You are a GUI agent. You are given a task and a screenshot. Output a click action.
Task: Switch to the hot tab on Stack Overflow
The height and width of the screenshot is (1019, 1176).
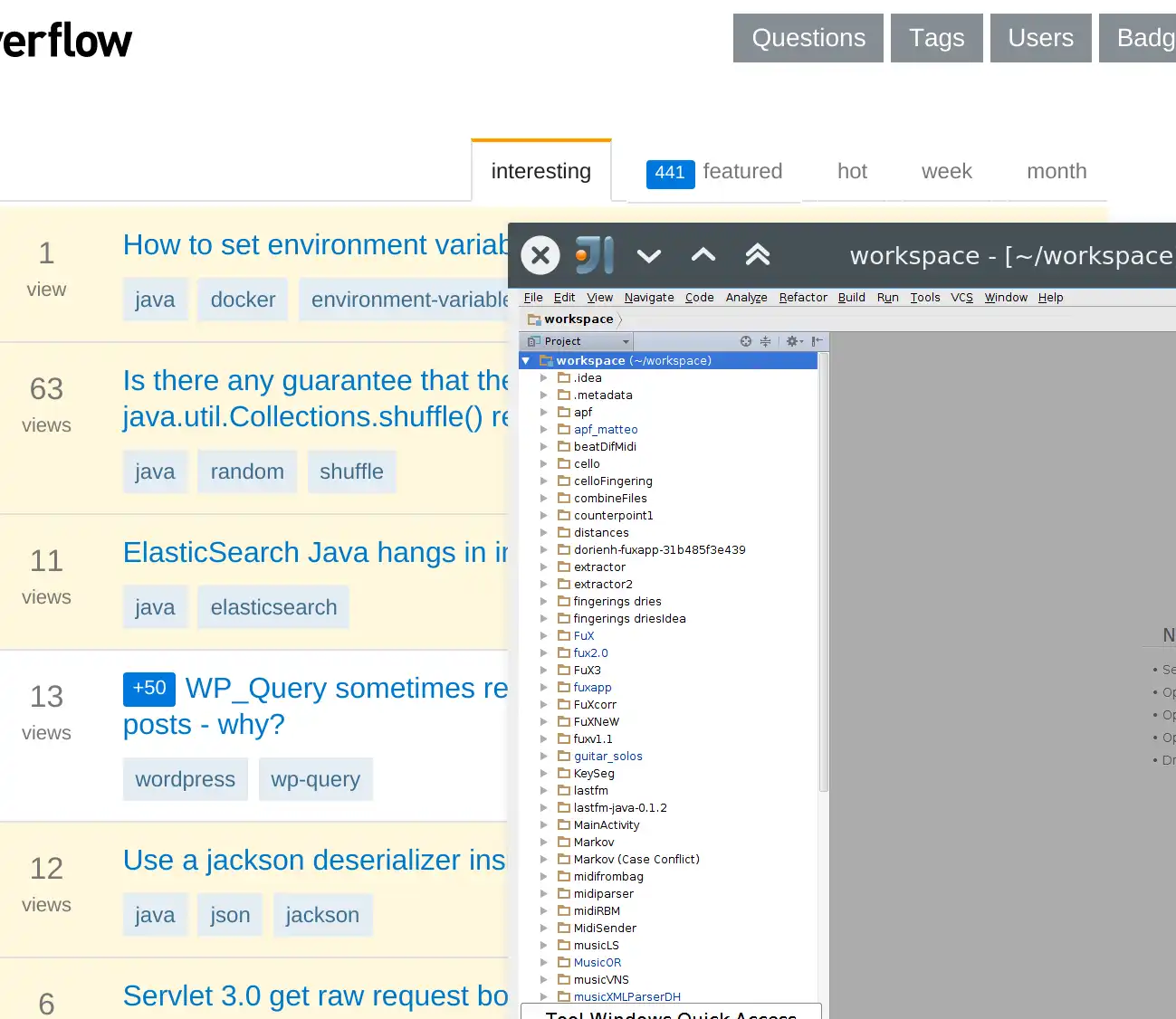(x=852, y=171)
